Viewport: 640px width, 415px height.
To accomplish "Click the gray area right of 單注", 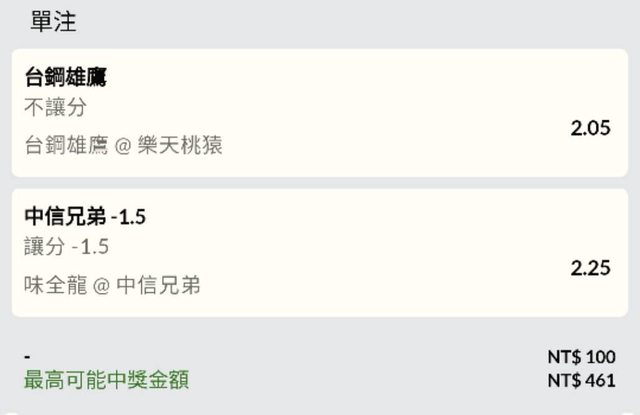I will (x=350, y=21).
